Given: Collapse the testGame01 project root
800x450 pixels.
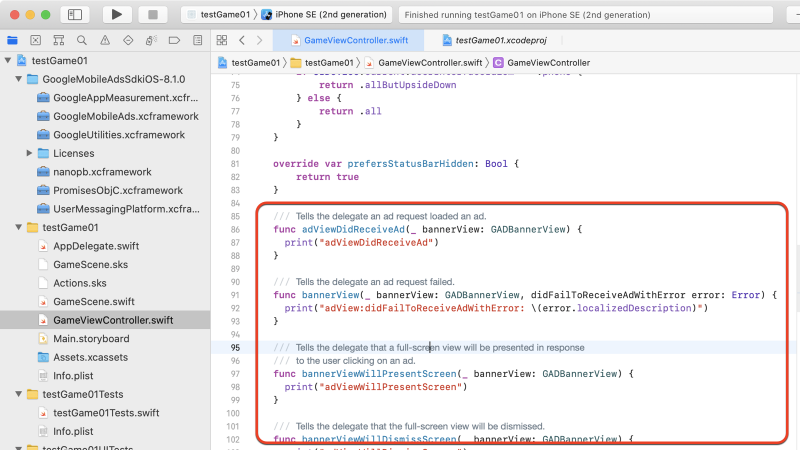Looking at the screenshot, I should 8,60.
